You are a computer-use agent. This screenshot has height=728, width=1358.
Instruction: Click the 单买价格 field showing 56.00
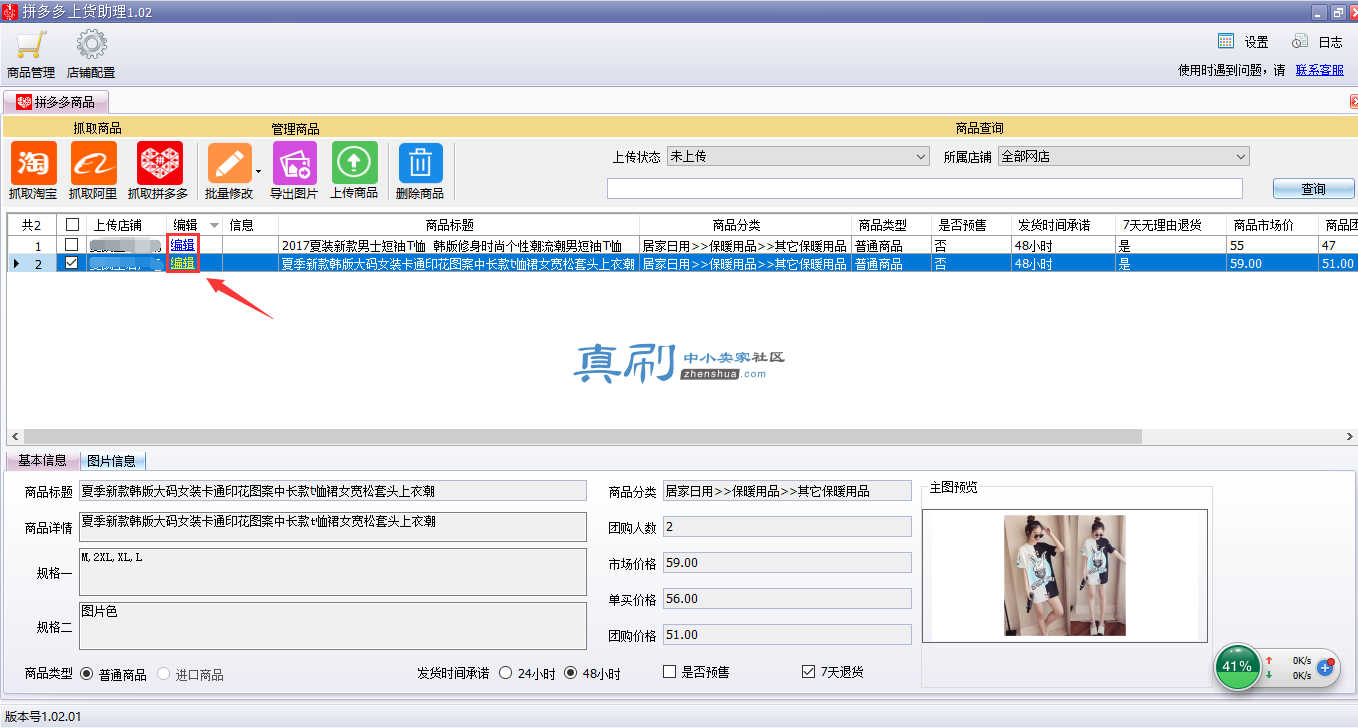(787, 598)
